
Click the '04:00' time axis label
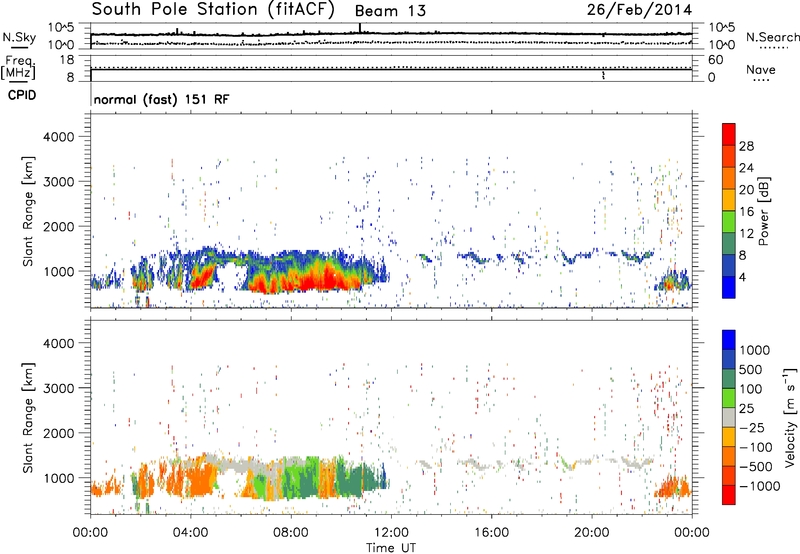pyautogui.click(x=190, y=533)
